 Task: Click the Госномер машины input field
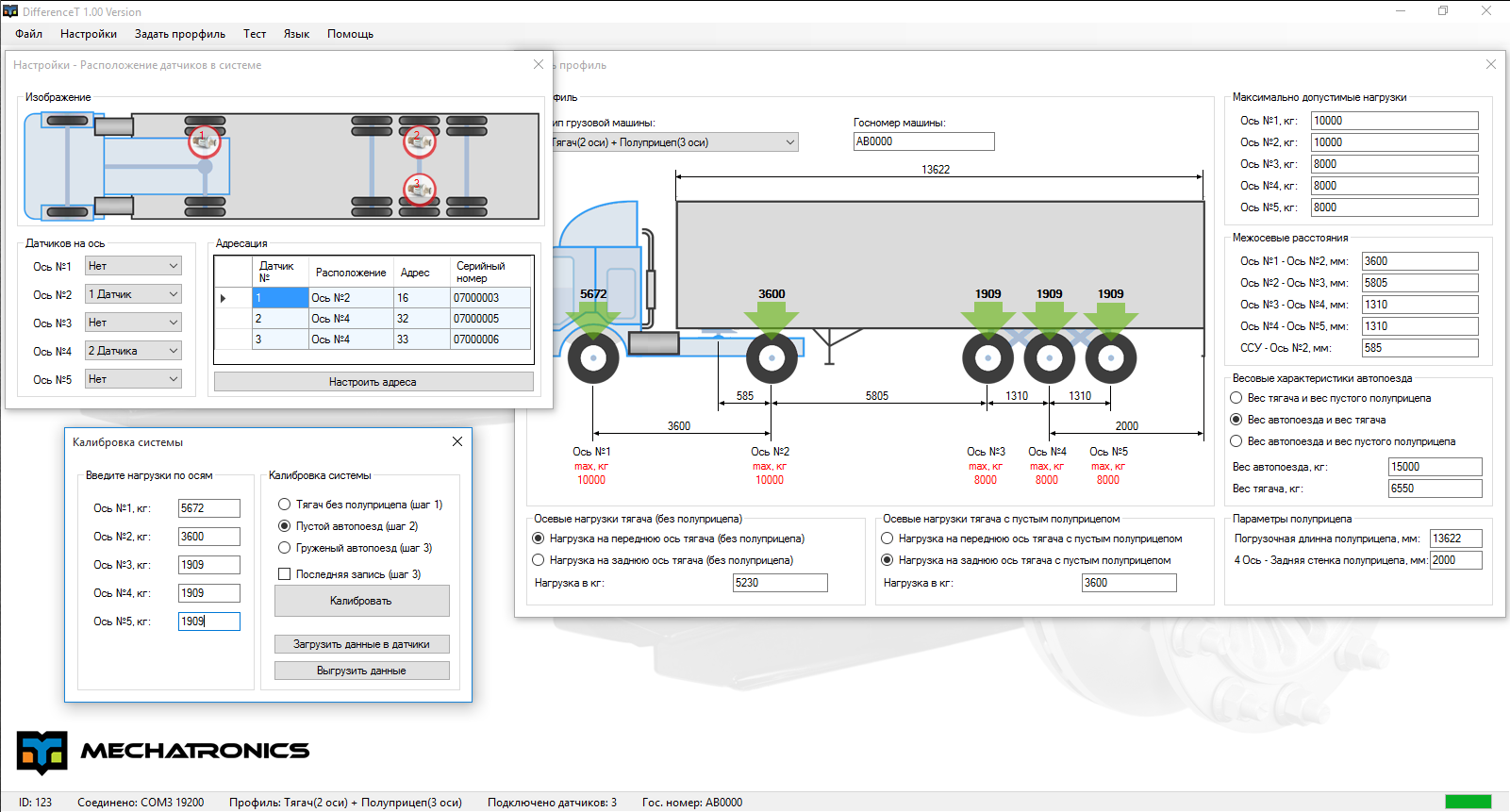coord(923,141)
